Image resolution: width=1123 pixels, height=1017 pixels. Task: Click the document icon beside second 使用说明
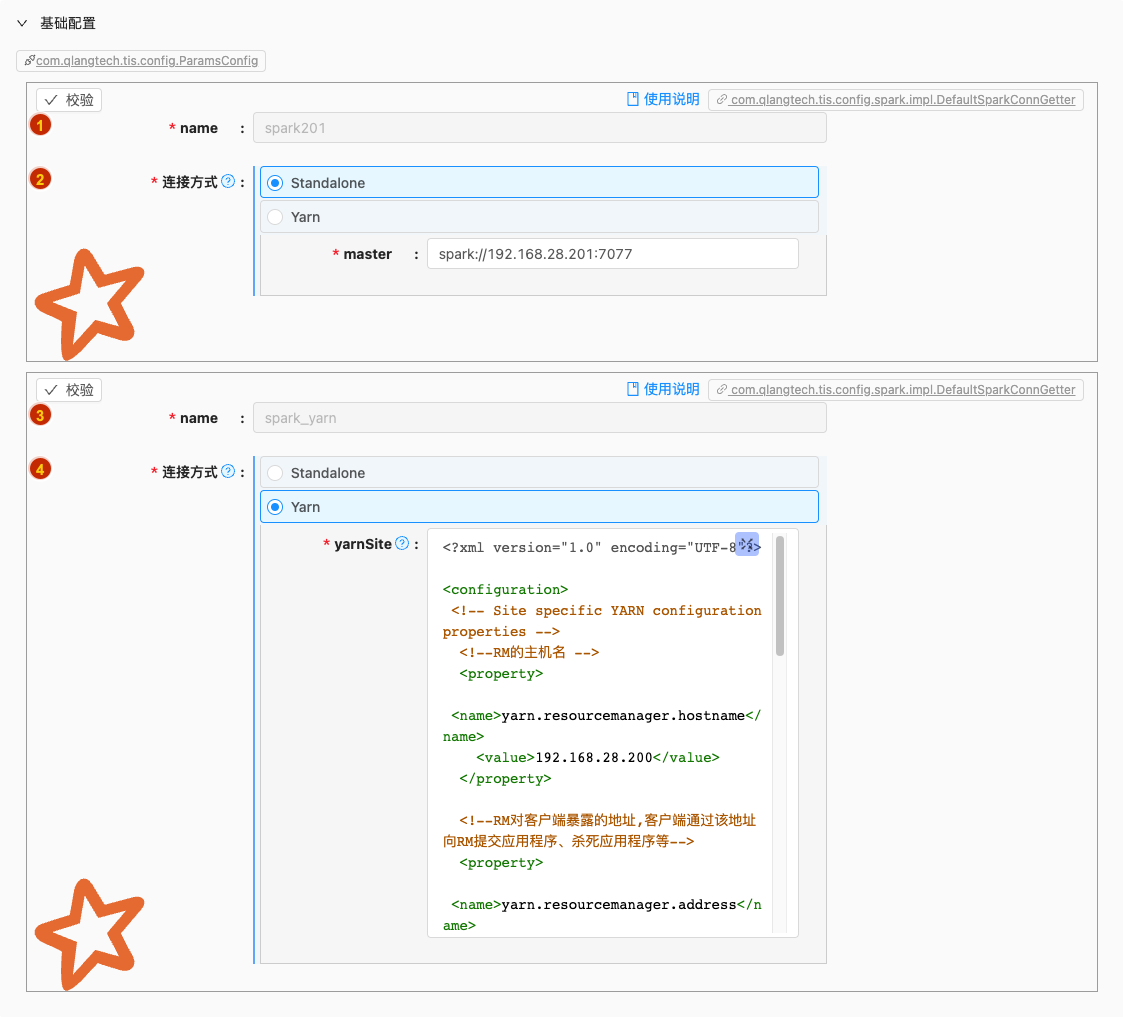(633, 390)
